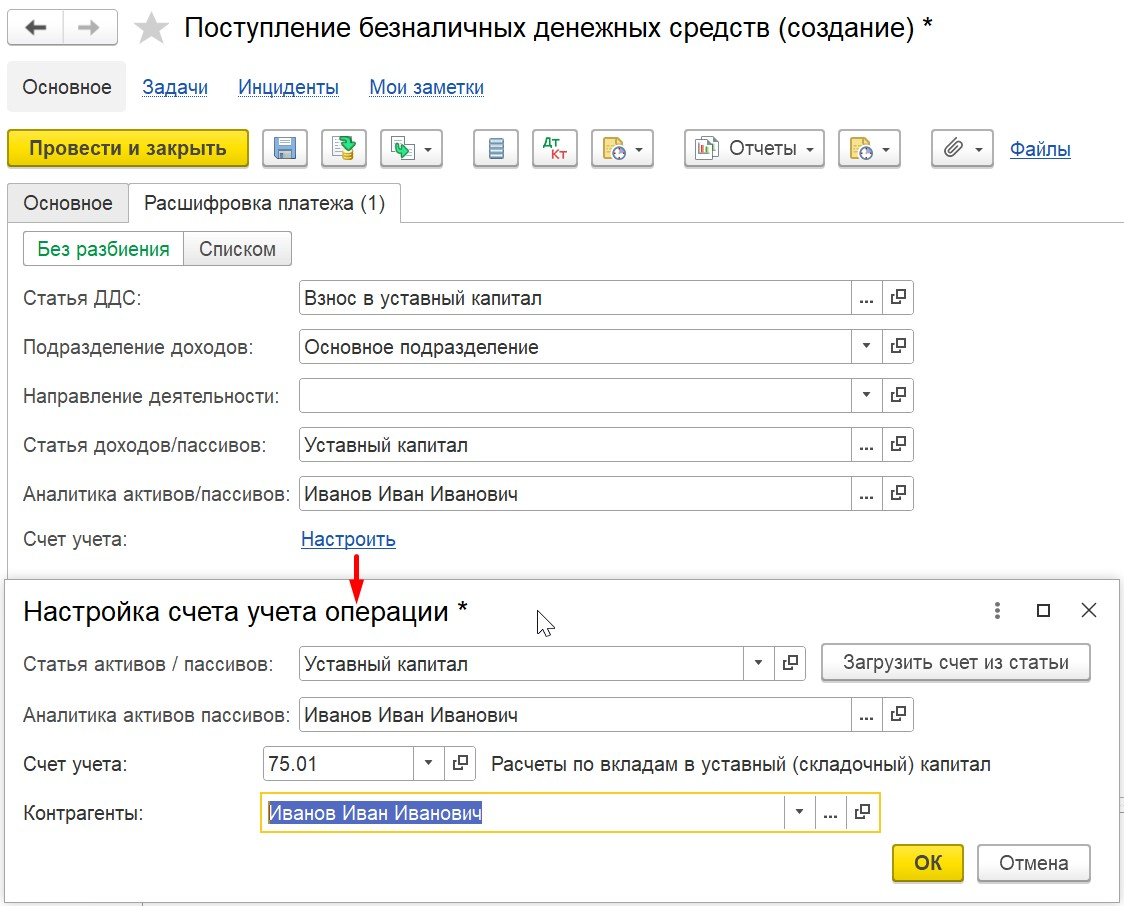
Task: Open the Подразделение доходов item form
Action: (897, 346)
